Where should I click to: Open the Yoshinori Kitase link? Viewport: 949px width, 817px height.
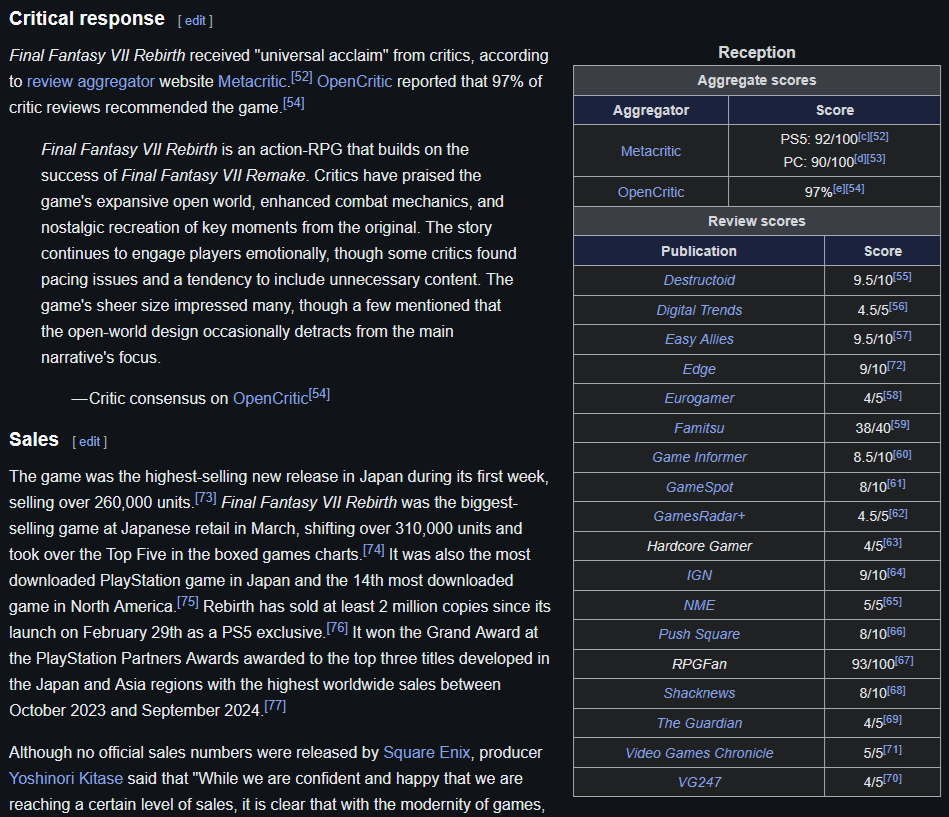(x=66, y=778)
